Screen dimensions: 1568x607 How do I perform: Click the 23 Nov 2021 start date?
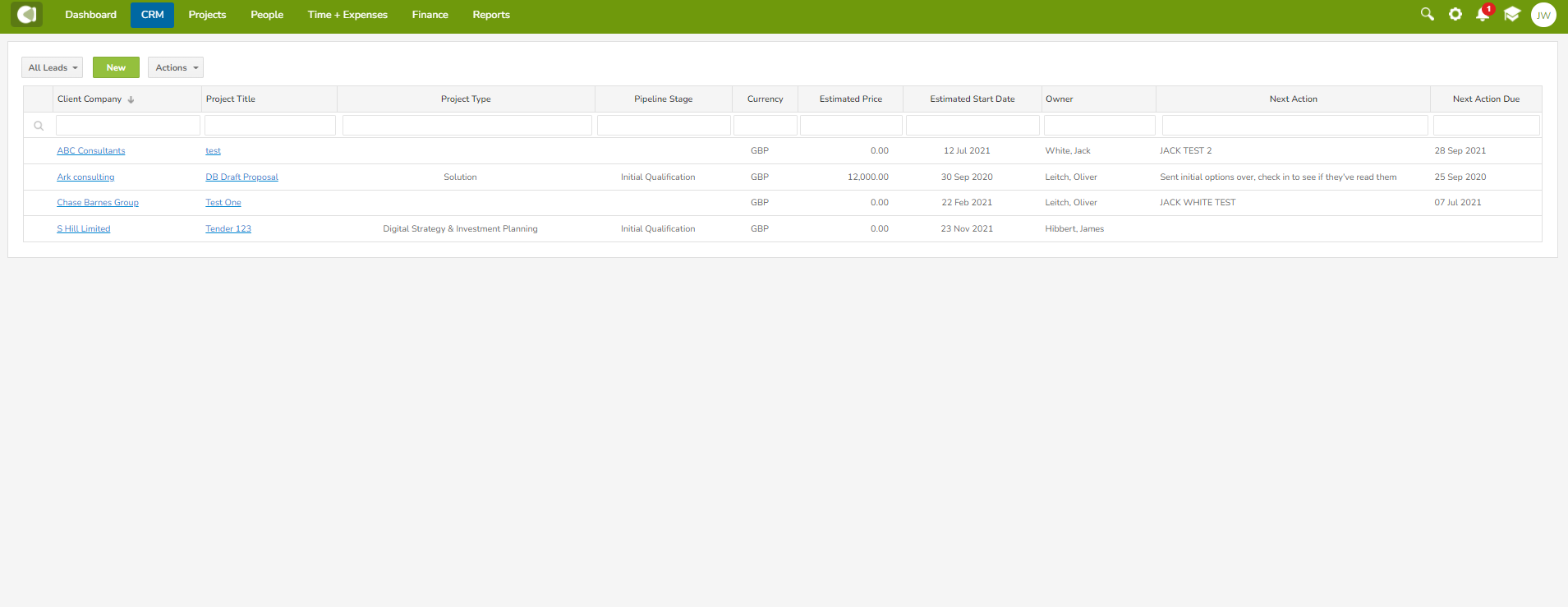point(967,229)
